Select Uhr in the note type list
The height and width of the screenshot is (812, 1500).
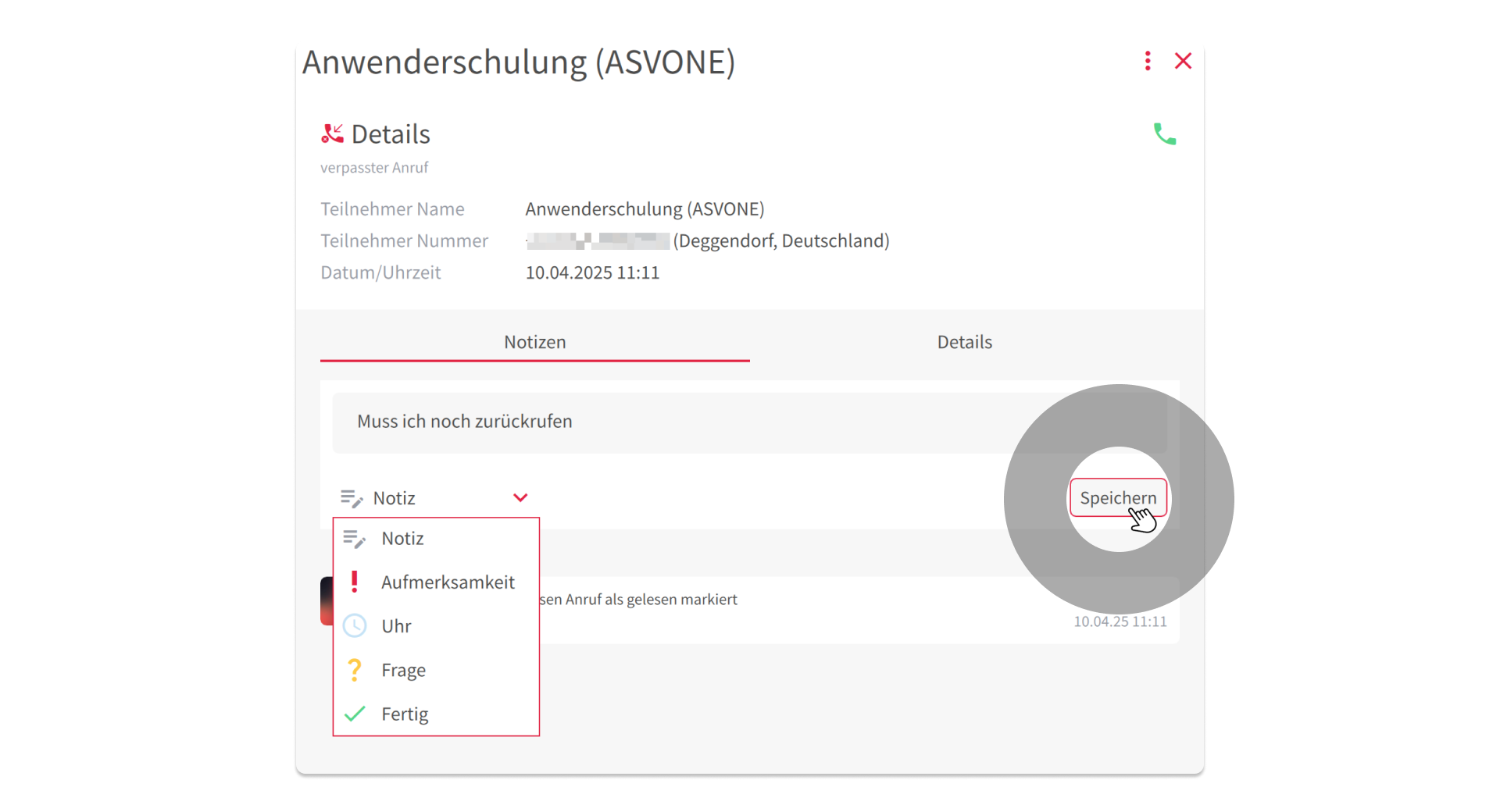point(396,626)
